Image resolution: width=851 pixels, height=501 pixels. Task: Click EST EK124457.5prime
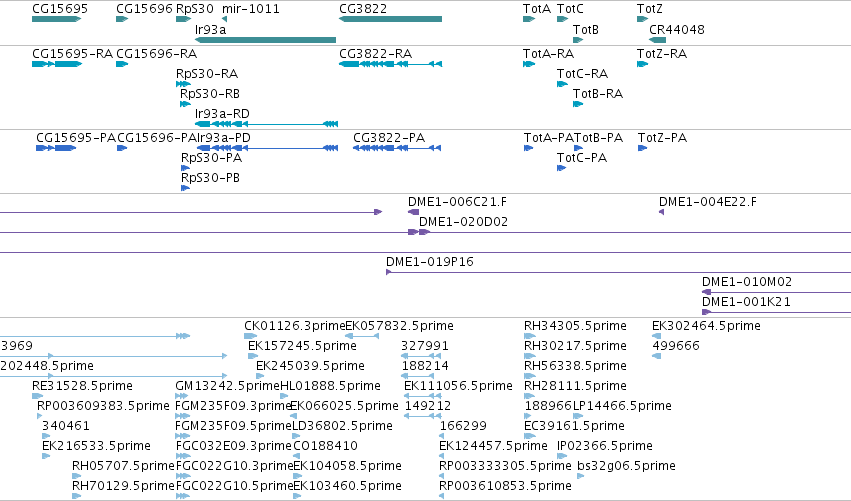click(x=443, y=456)
